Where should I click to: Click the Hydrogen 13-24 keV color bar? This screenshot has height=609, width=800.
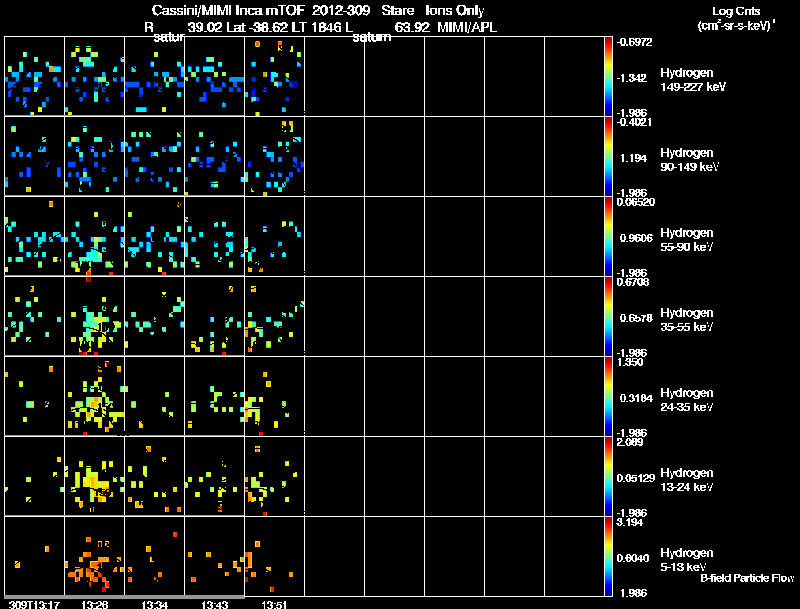608,476
